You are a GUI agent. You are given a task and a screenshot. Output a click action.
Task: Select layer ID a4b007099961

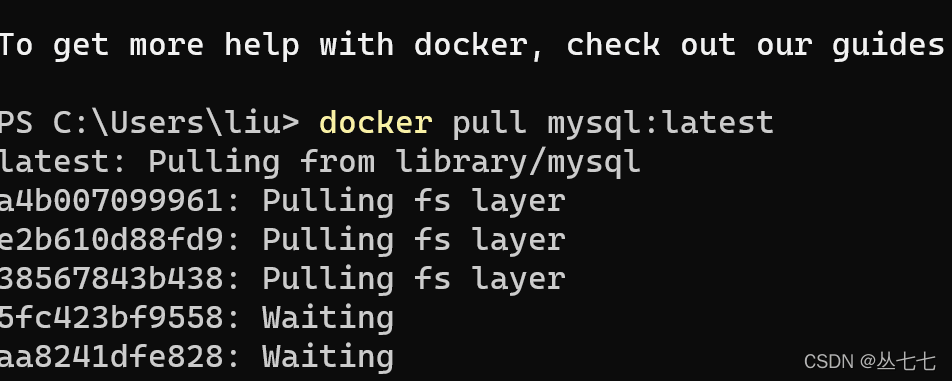point(111,201)
